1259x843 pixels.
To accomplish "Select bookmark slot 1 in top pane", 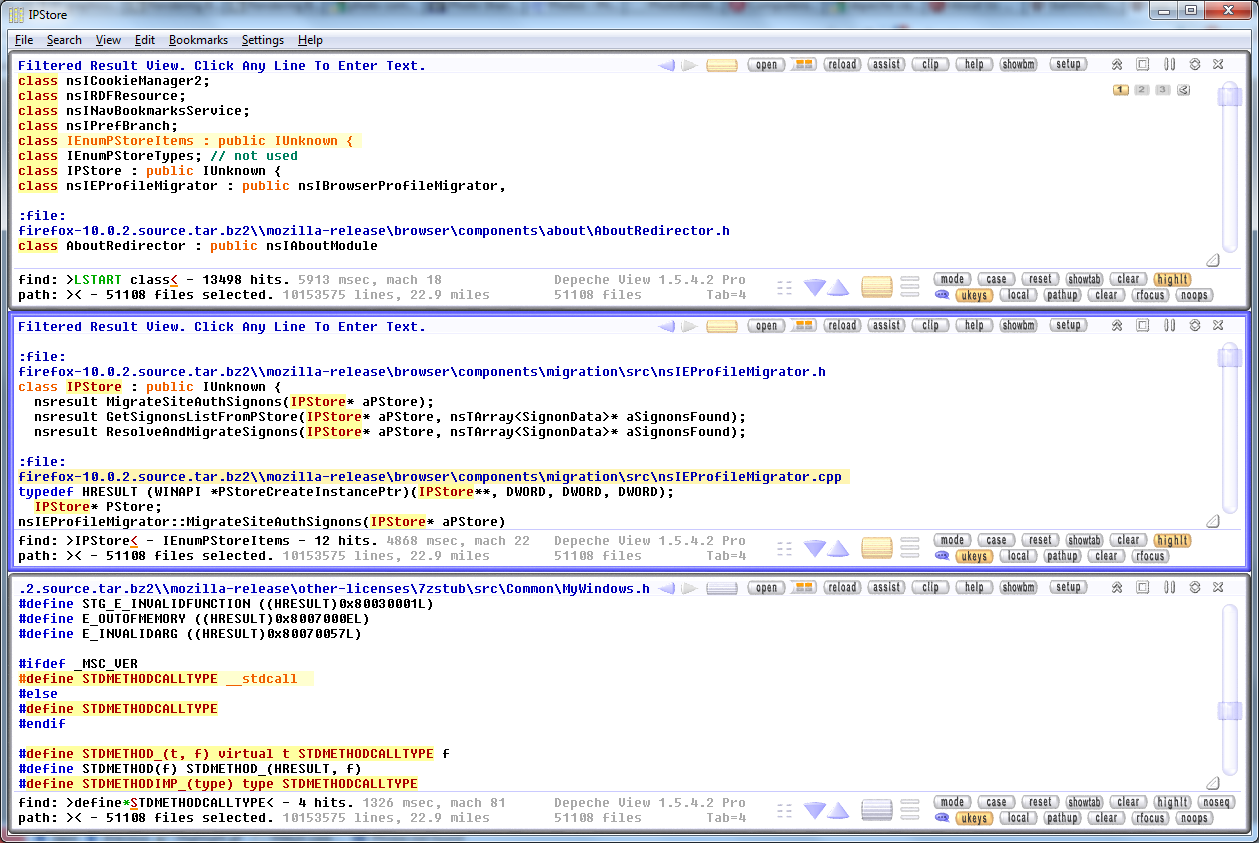I will point(1121,90).
